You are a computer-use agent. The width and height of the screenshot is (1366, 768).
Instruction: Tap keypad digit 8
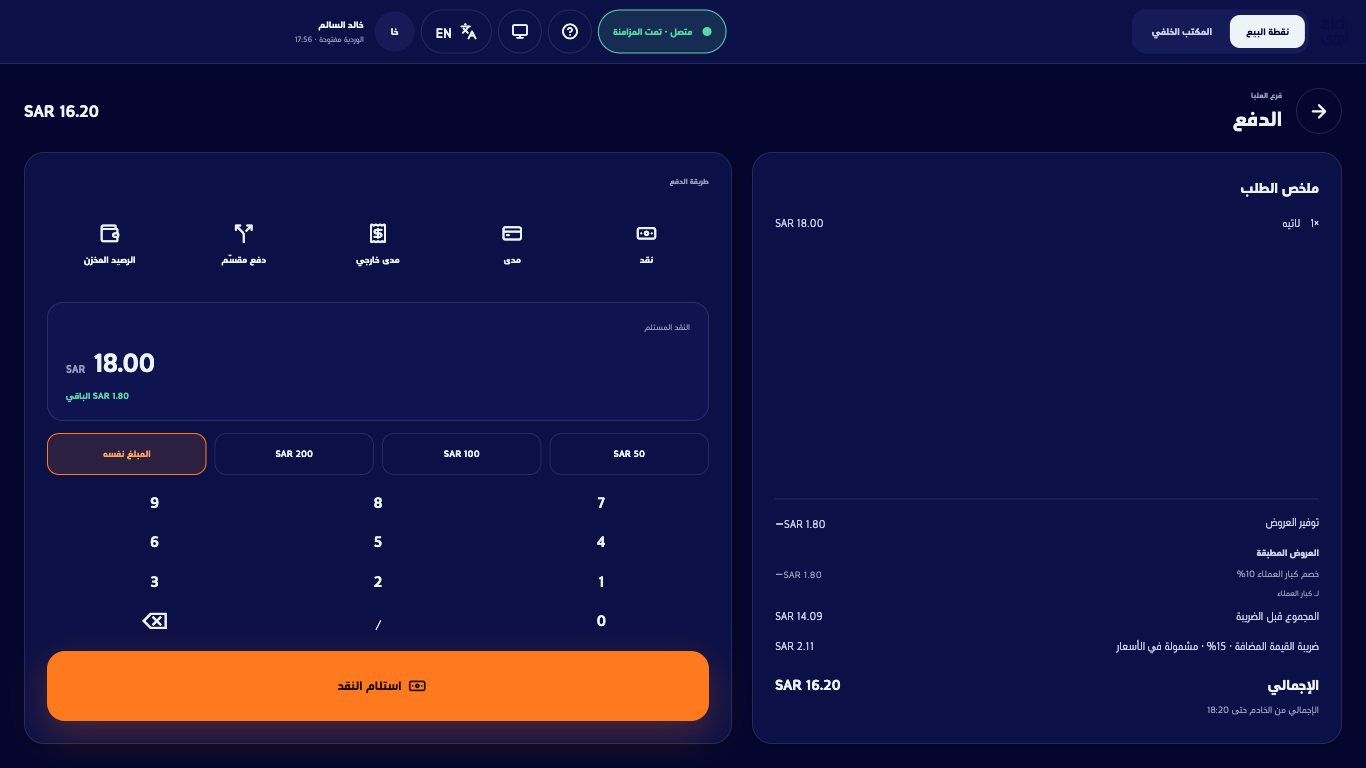[378, 503]
